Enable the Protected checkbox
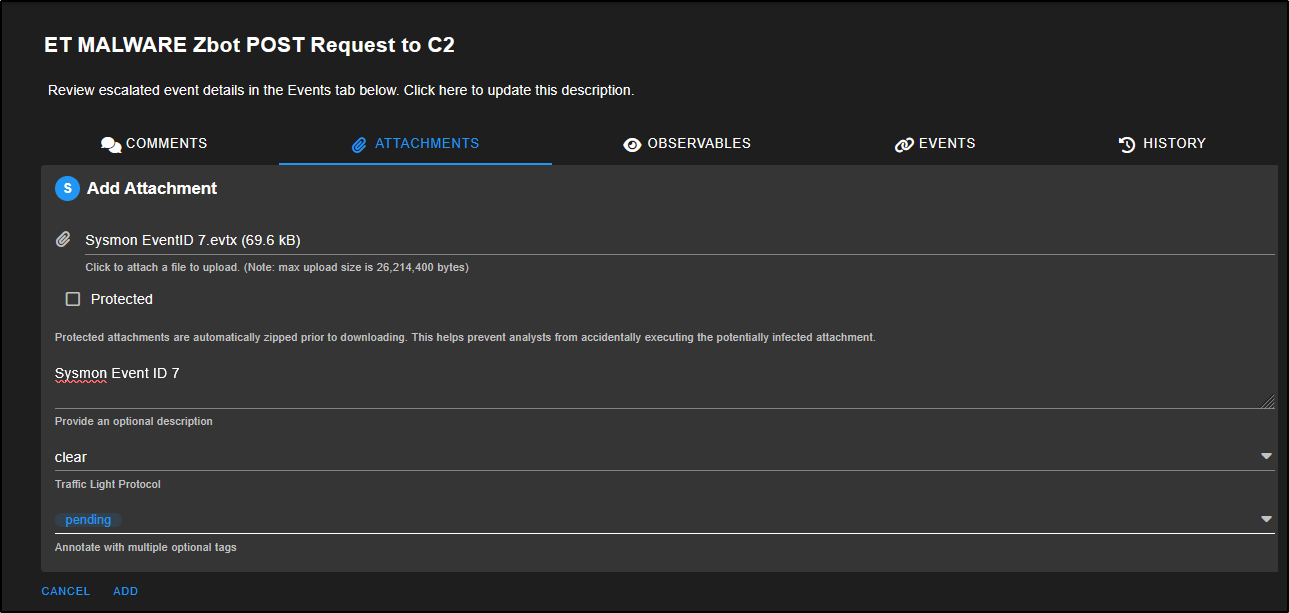 click(x=73, y=299)
